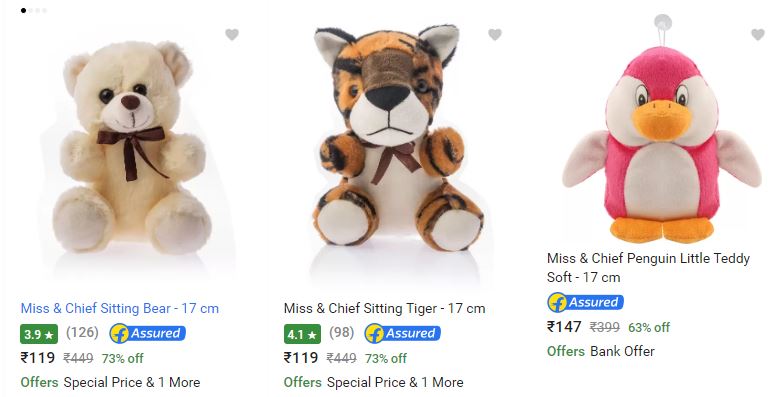Select the first black carousel dot
The image size is (781, 397).
click(23, 10)
